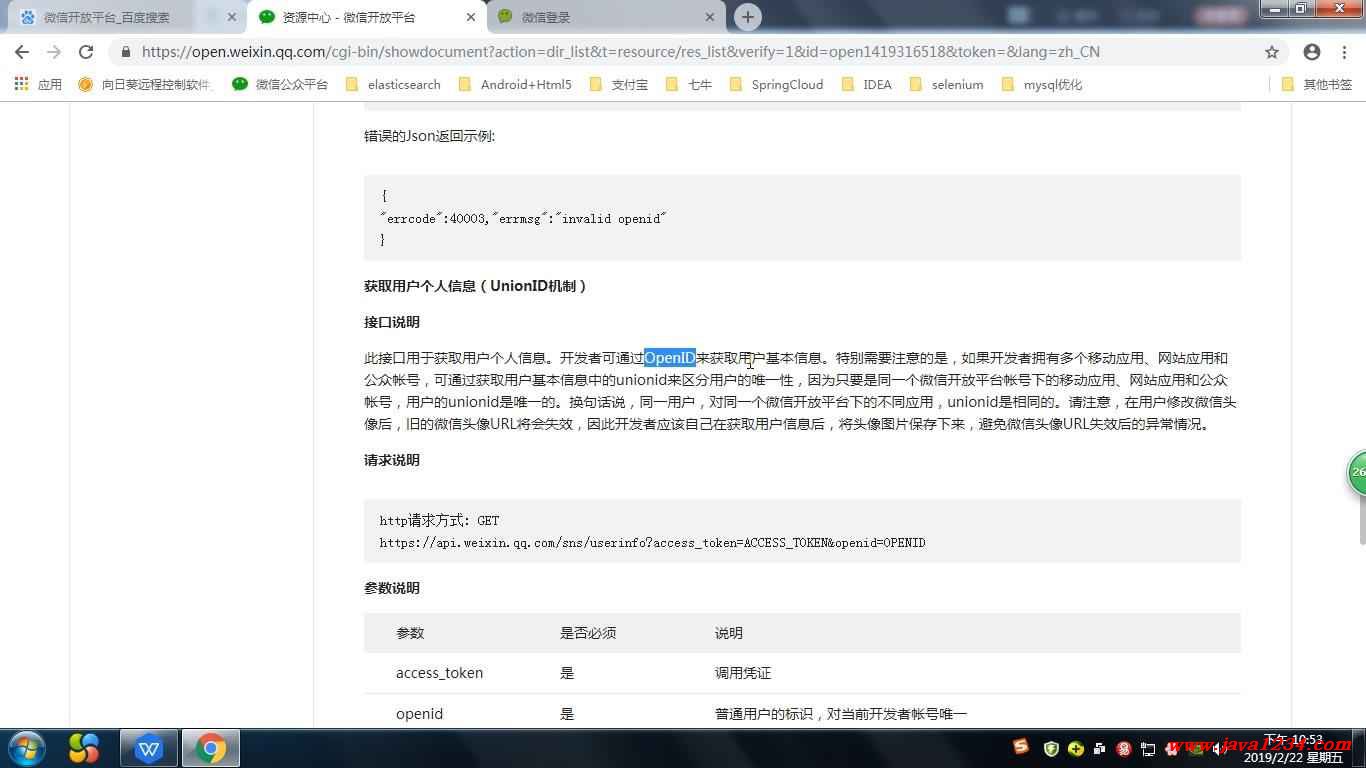Open 向日葵远程控制软件 bookmark
This screenshot has width=1366, height=768.
pos(145,84)
